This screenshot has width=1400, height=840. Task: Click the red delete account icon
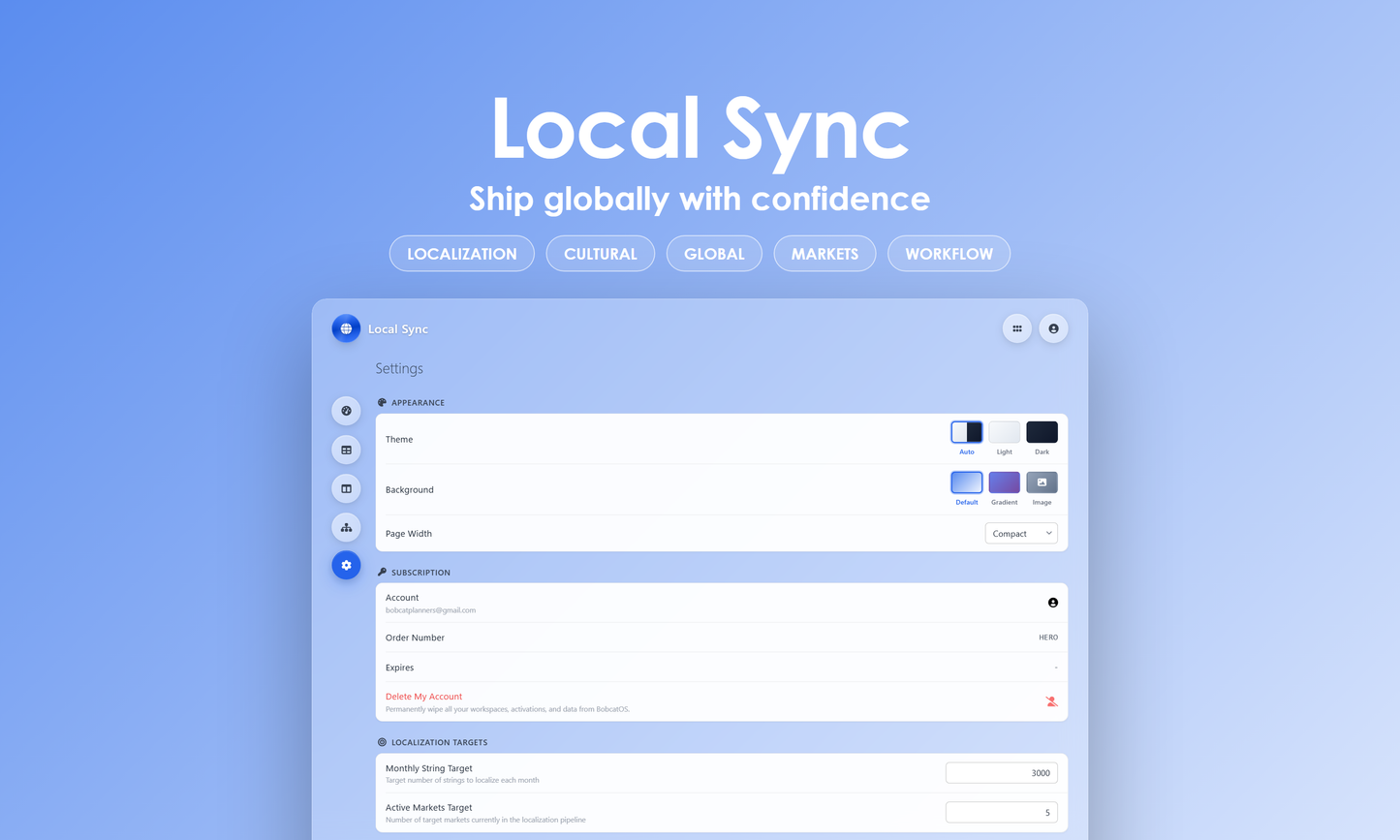[x=1051, y=701]
